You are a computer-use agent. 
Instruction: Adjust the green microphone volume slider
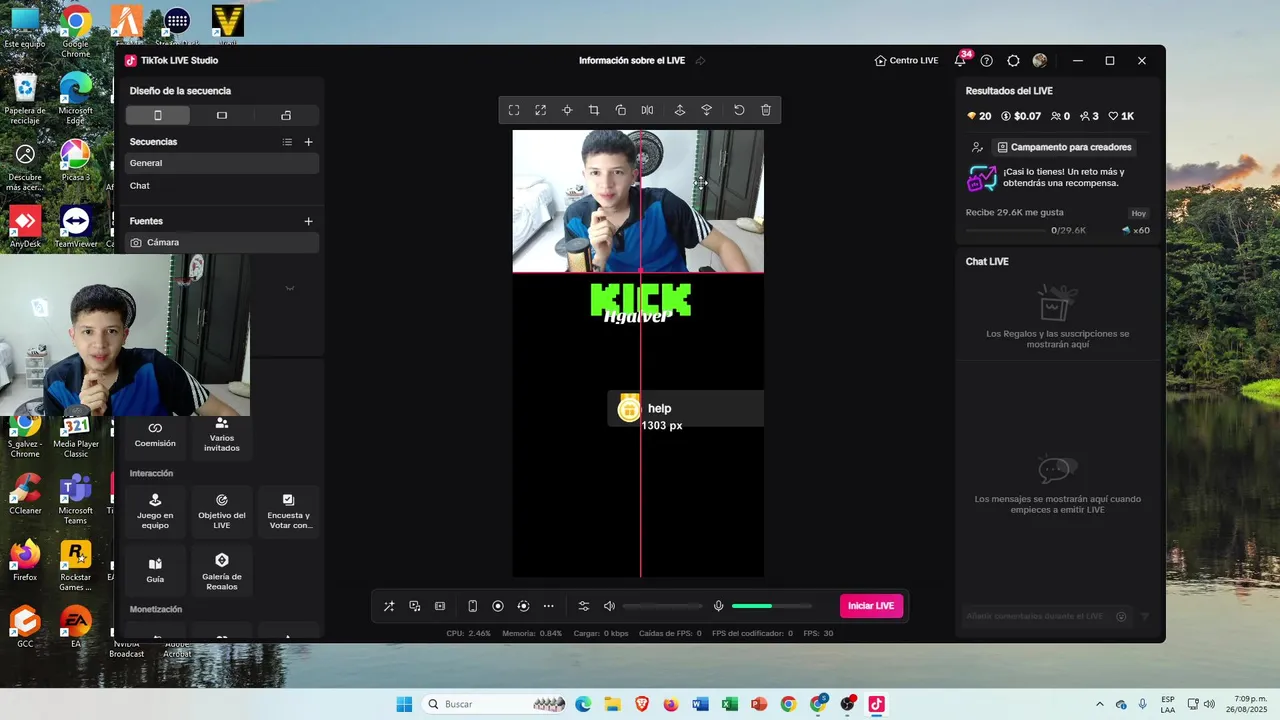coord(771,606)
